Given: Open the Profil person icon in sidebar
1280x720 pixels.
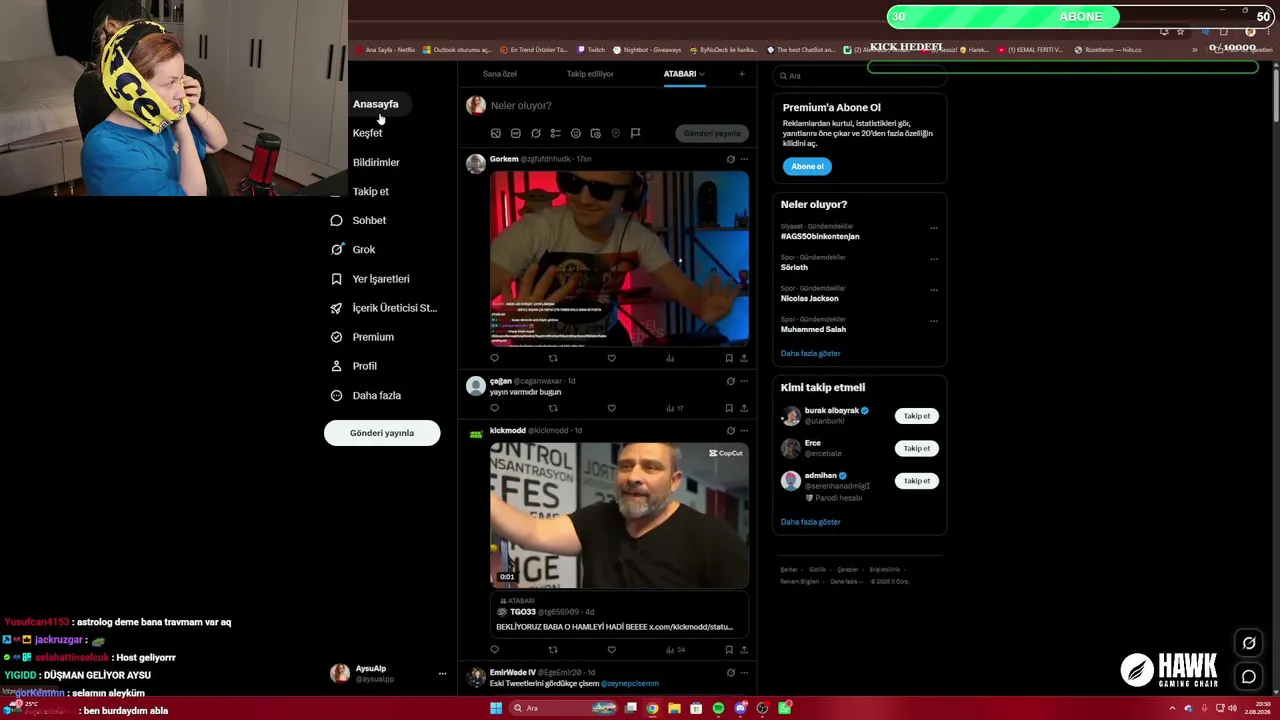Looking at the screenshot, I should [x=336, y=366].
